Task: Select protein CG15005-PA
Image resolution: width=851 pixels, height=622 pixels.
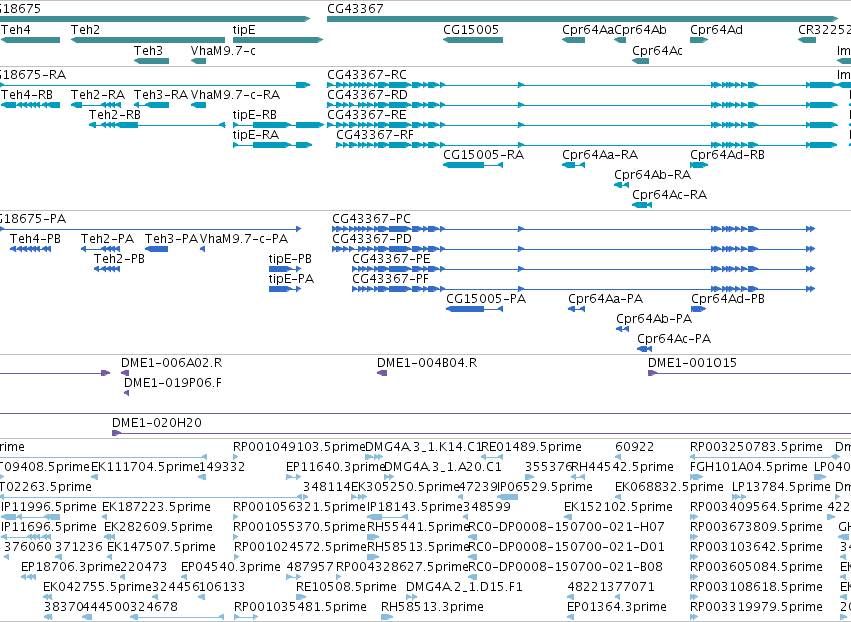Action: click(x=474, y=309)
